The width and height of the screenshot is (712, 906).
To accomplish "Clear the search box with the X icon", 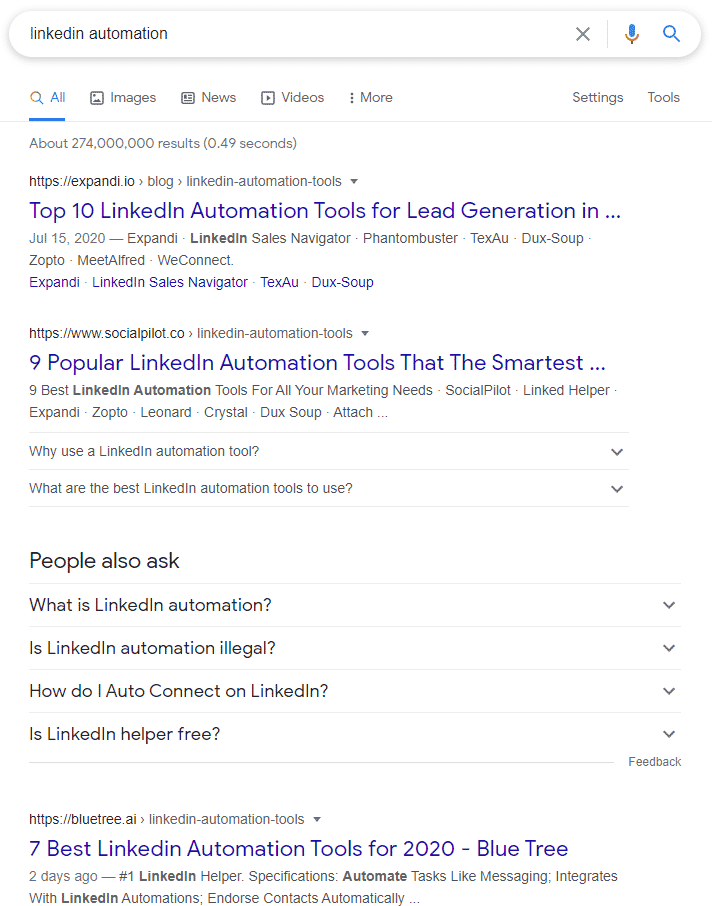I will pos(583,34).
